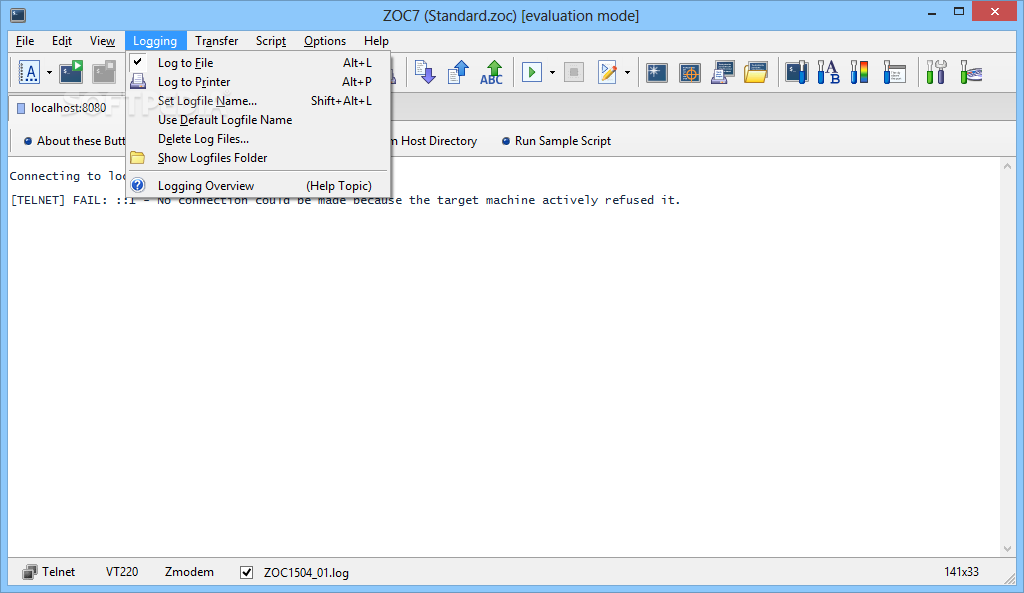Click the Download file icon with the down arrow

(x=425, y=72)
